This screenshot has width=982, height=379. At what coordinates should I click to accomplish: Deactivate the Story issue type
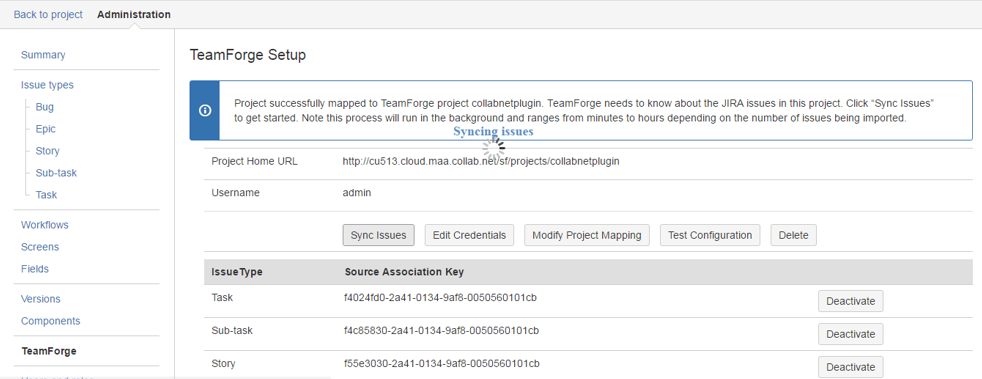pos(850,366)
